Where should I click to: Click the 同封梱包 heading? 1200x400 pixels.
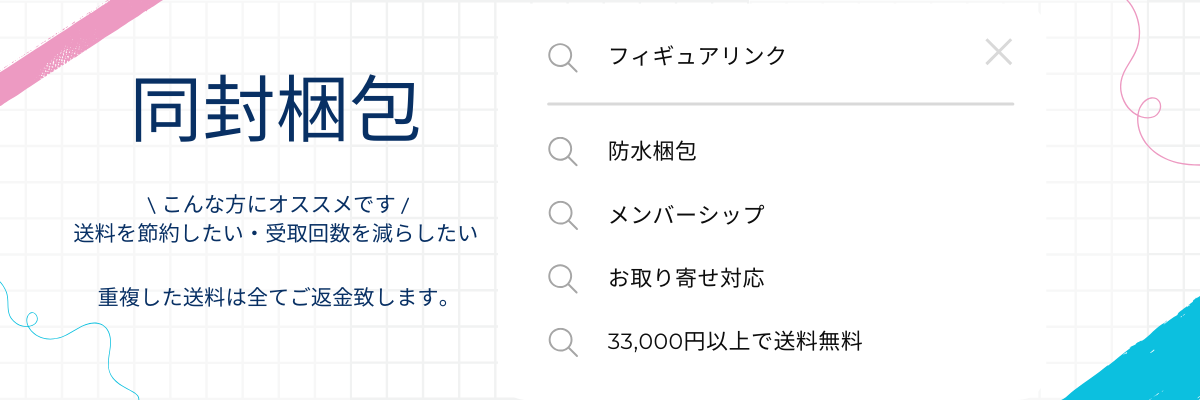coord(275,110)
